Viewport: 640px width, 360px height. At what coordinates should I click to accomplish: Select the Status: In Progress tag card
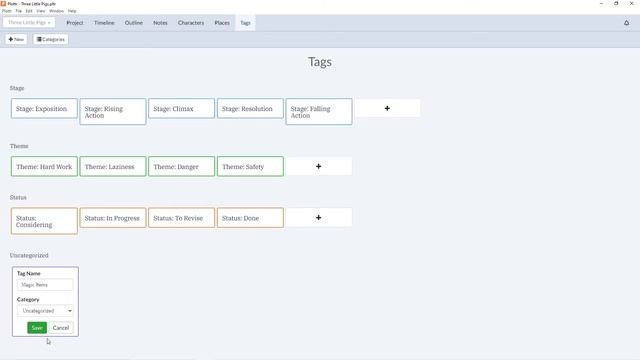pyautogui.click(x=113, y=218)
